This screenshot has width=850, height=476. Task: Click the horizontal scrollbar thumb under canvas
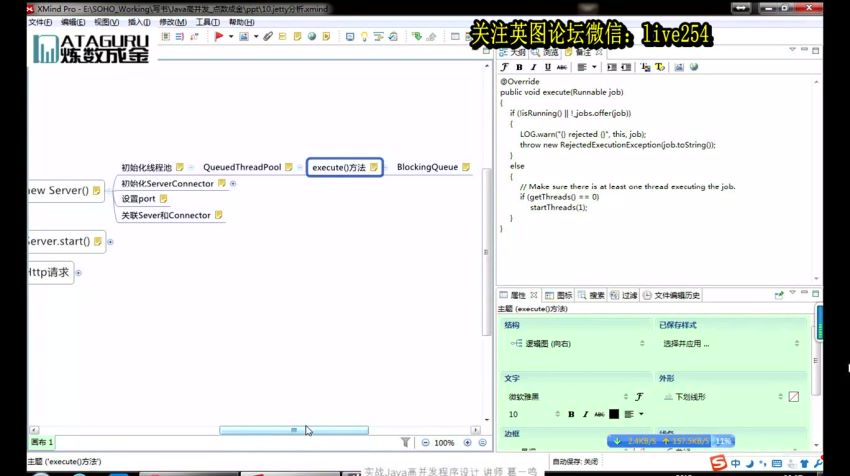click(294, 430)
